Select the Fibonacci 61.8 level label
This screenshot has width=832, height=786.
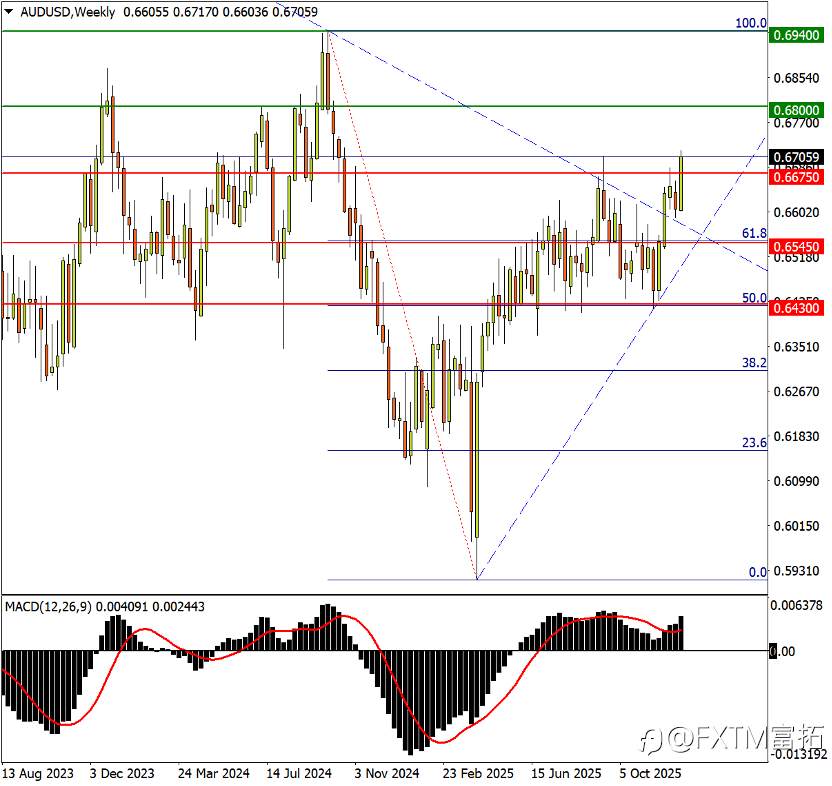(754, 234)
